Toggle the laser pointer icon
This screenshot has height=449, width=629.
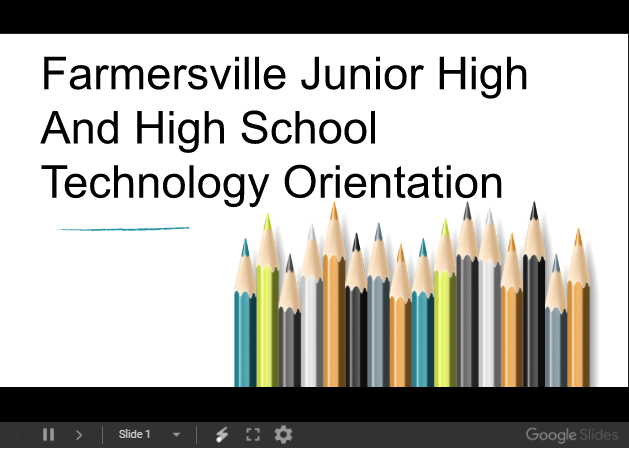222,435
